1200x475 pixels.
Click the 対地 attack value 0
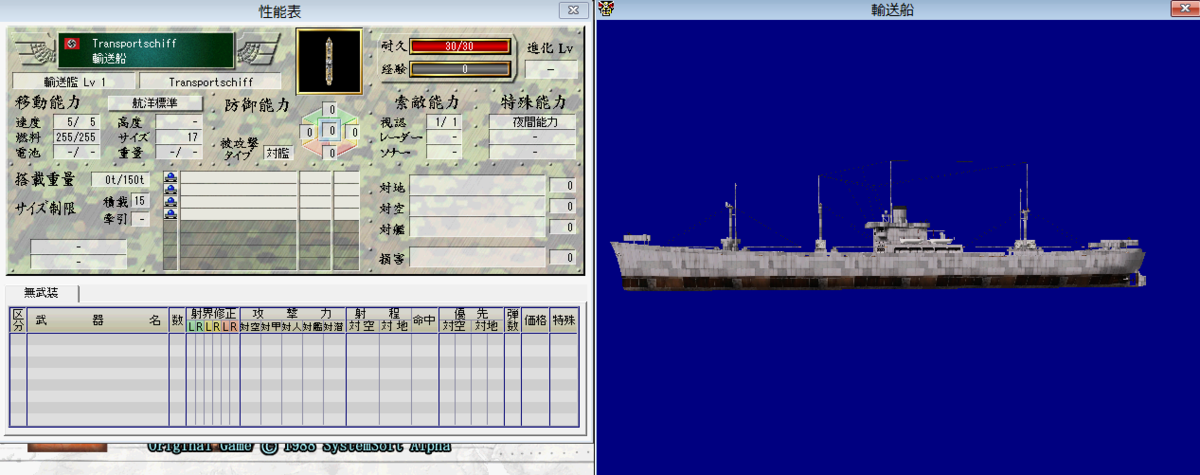[x=564, y=186]
